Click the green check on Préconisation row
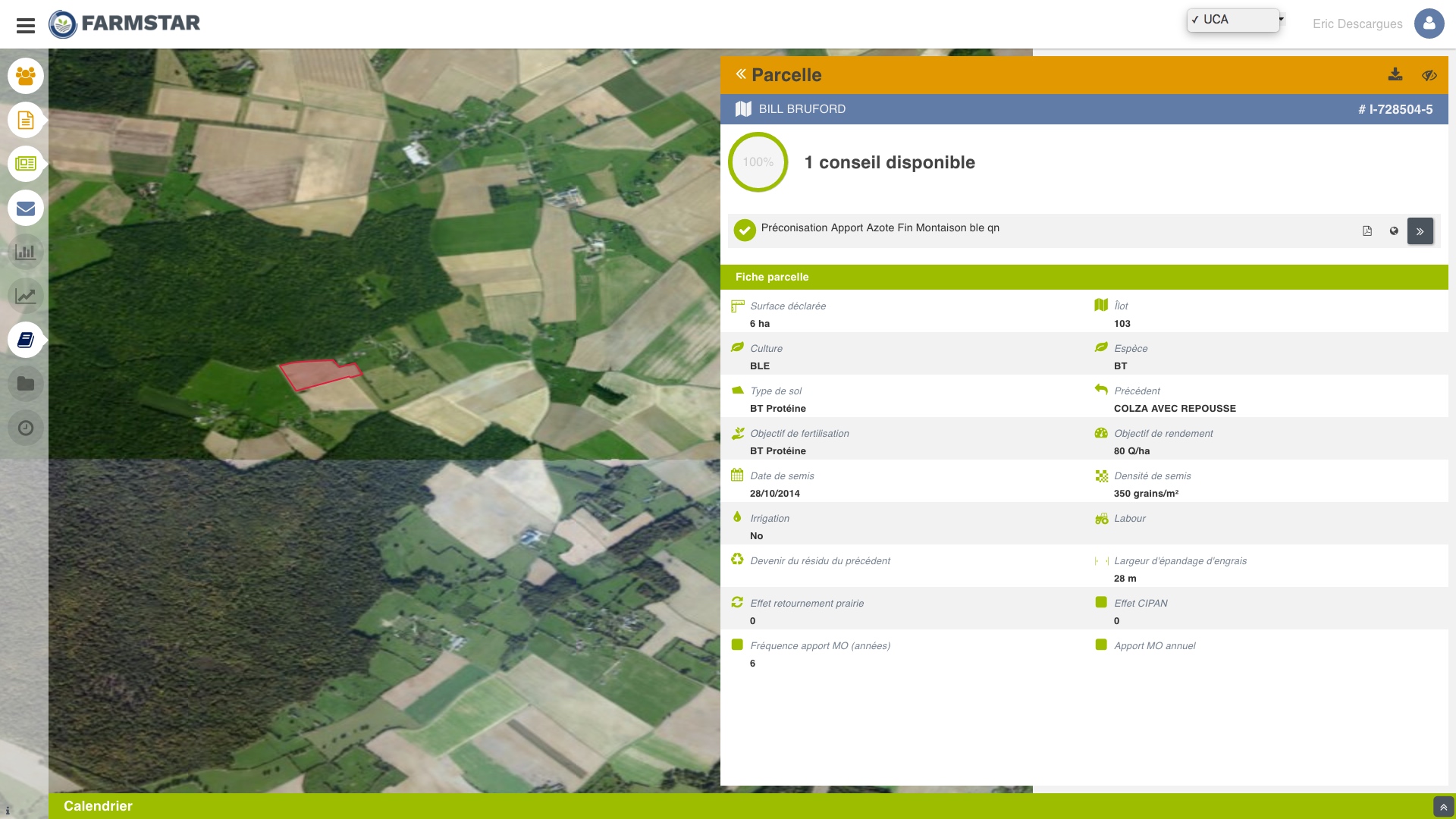Viewport: 1456px width, 819px height. 745,230
